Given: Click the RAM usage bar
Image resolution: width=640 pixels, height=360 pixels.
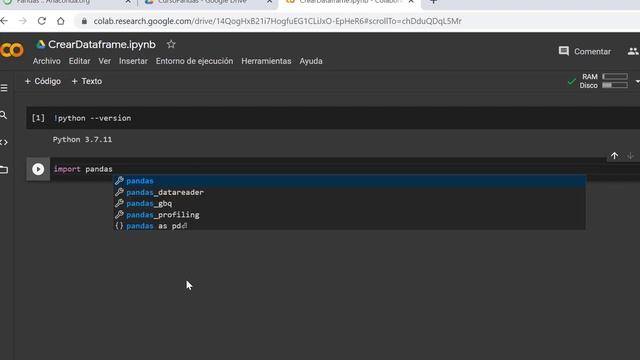Looking at the screenshot, I should [x=615, y=76].
